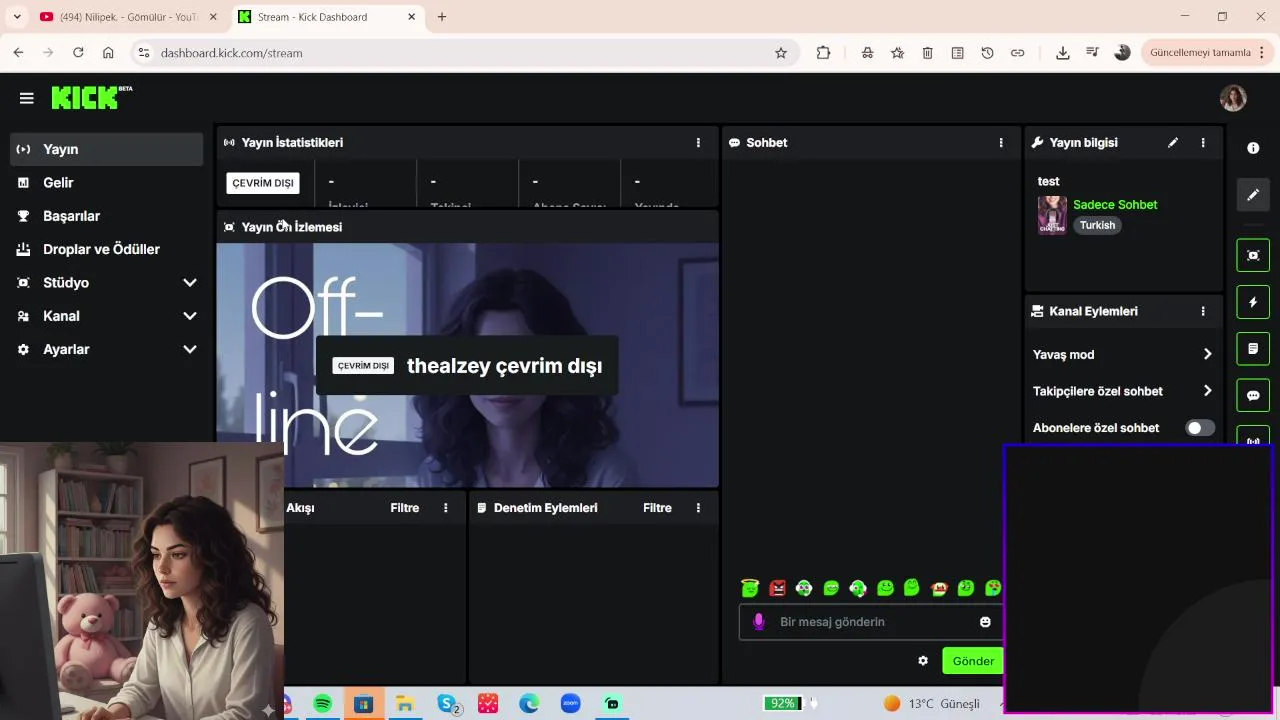Image resolution: width=1280 pixels, height=720 pixels.
Task: Click the 13°C Güneşli weather widget
Action: click(932, 704)
